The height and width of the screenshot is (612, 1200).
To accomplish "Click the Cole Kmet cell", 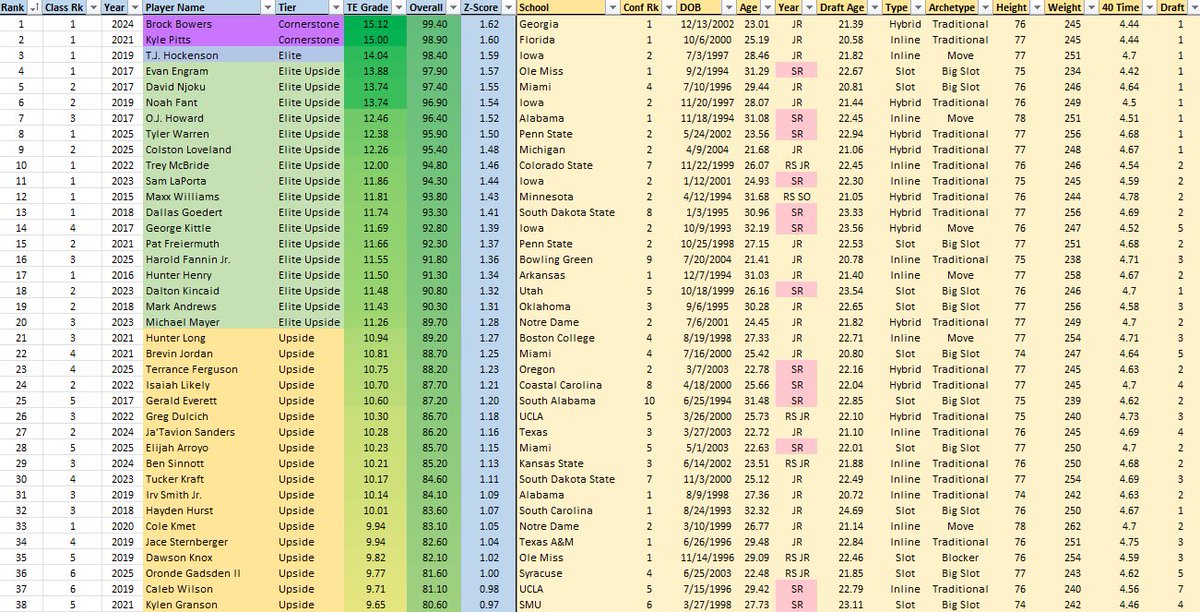I will pyautogui.click(x=208, y=528).
